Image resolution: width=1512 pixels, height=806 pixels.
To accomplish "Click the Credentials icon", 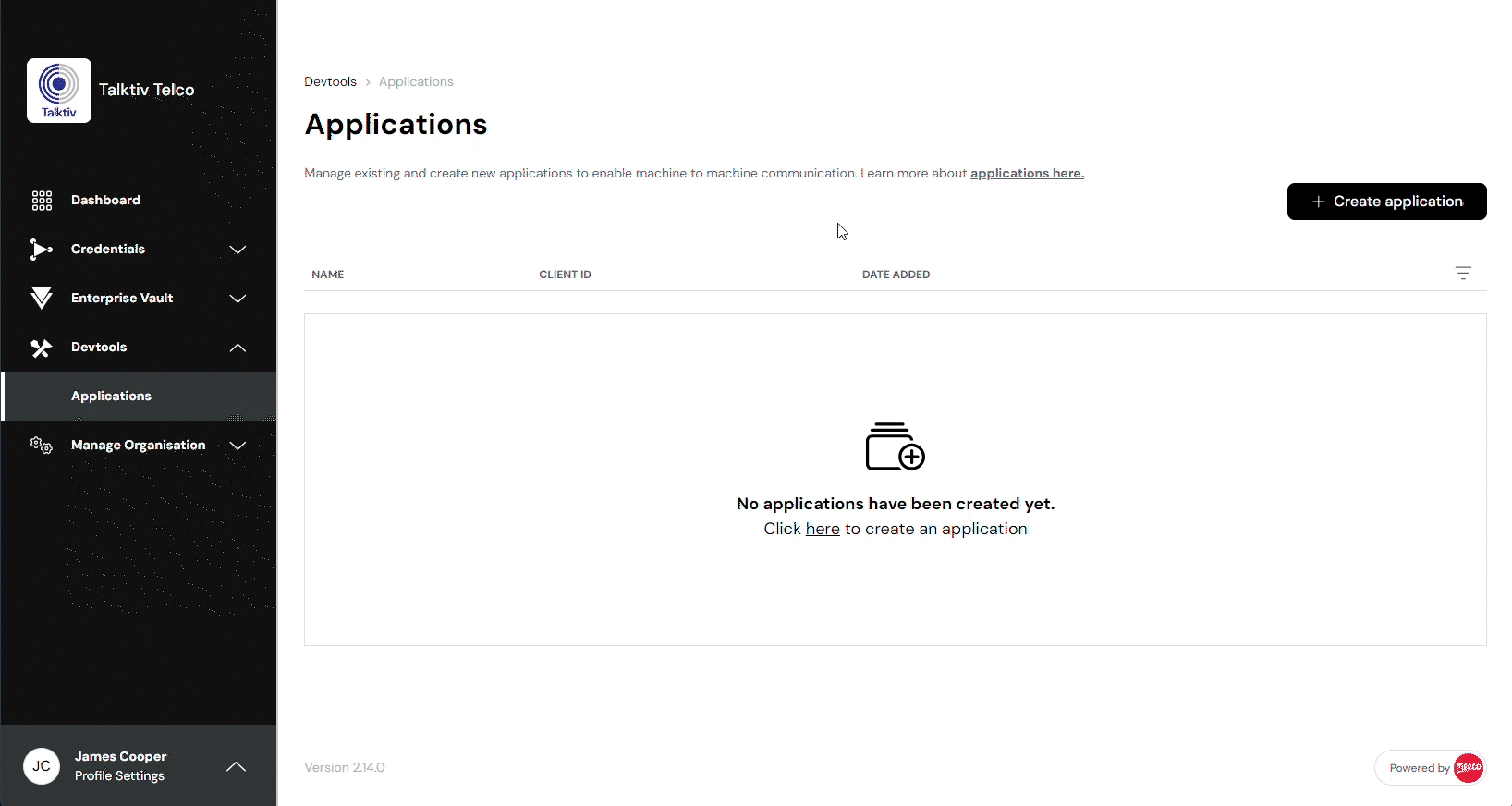I will [42, 250].
